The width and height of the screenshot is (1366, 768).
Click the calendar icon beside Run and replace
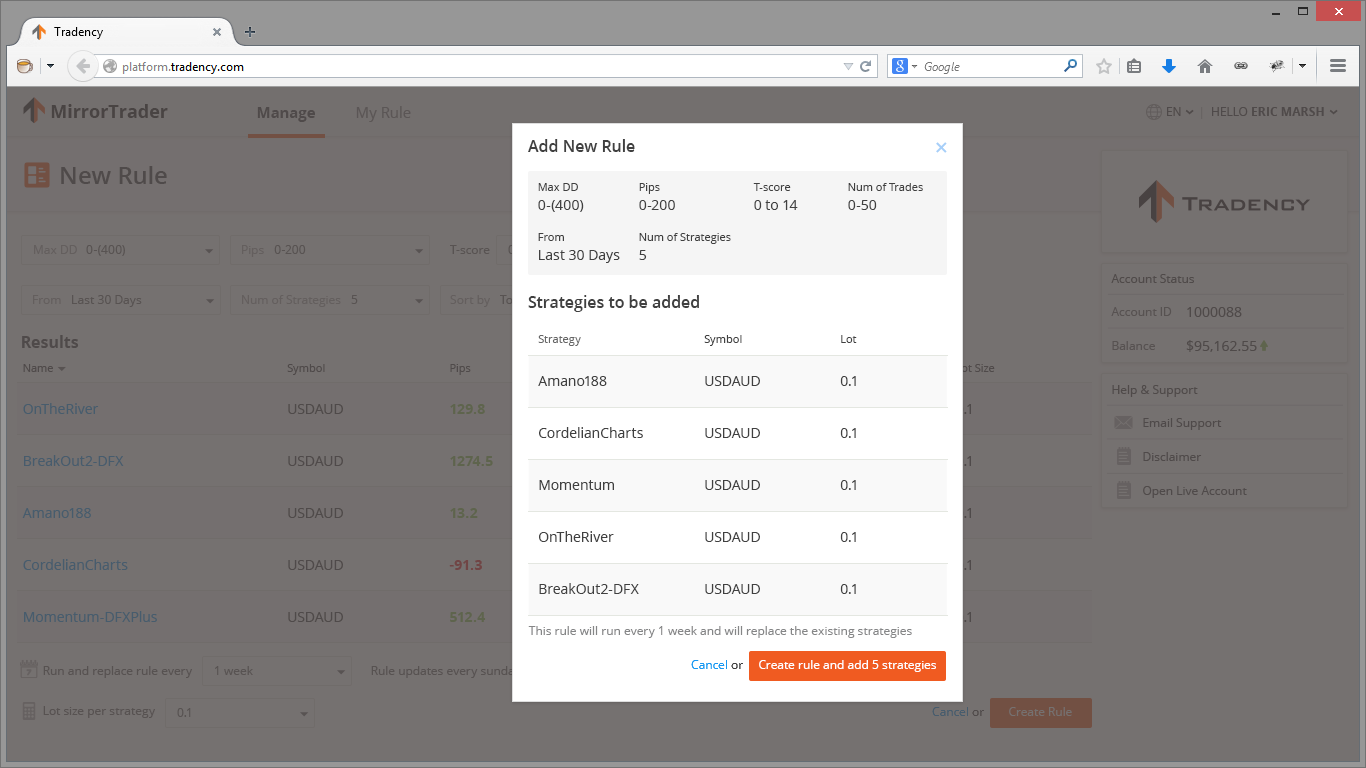[x=29, y=670]
